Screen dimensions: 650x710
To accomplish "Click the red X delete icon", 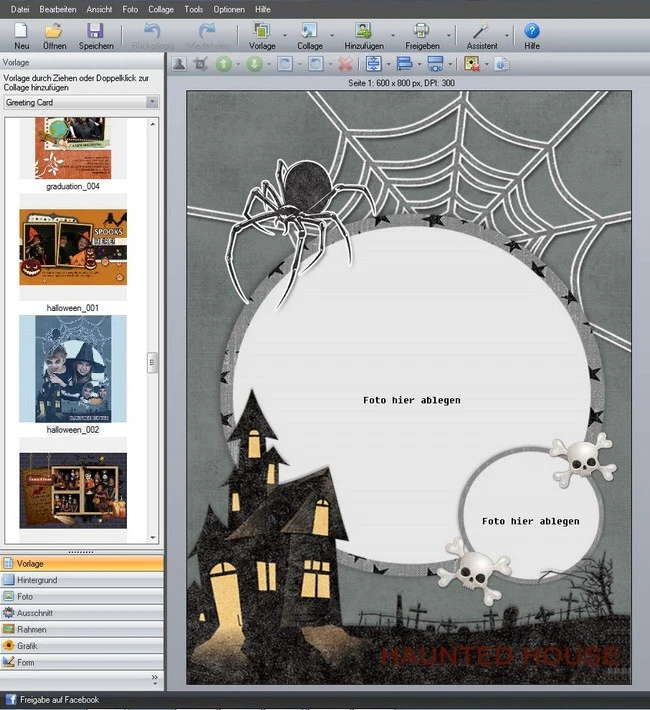I will pos(345,64).
